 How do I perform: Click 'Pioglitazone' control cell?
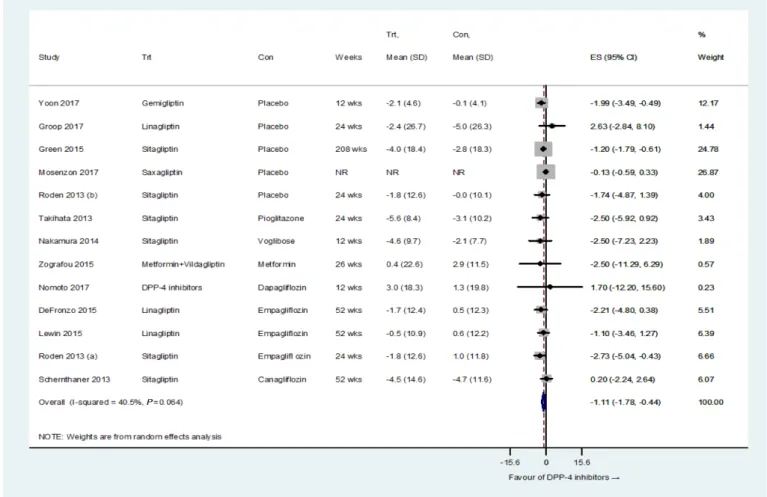pyautogui.click(x=281, y=218)
